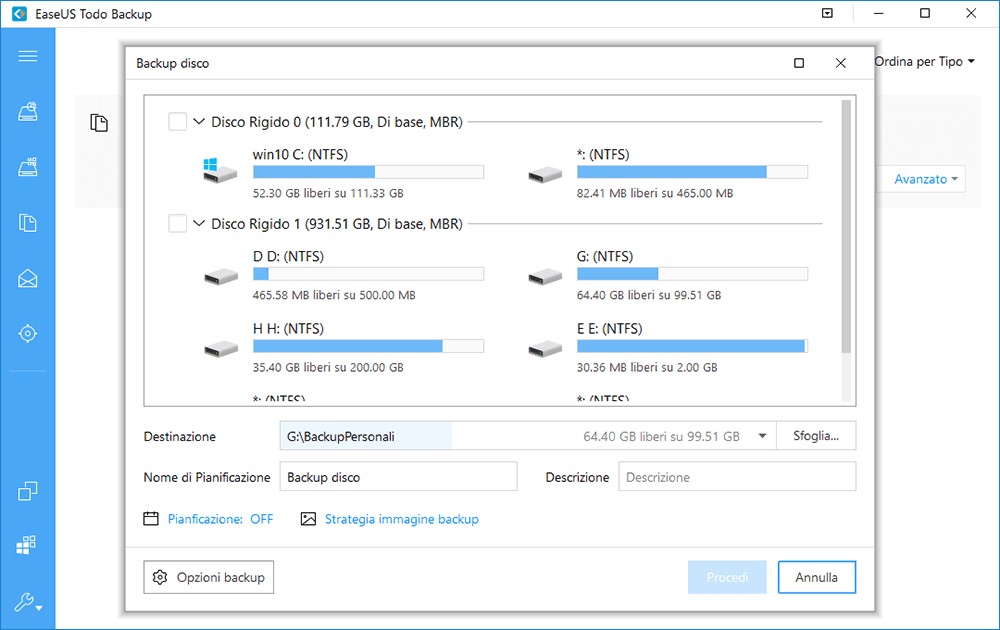The height and width of the screenshot is (630, 1000).
Task: Click the win10 C: Windows drive icon
Action: (x=219, y=170)
